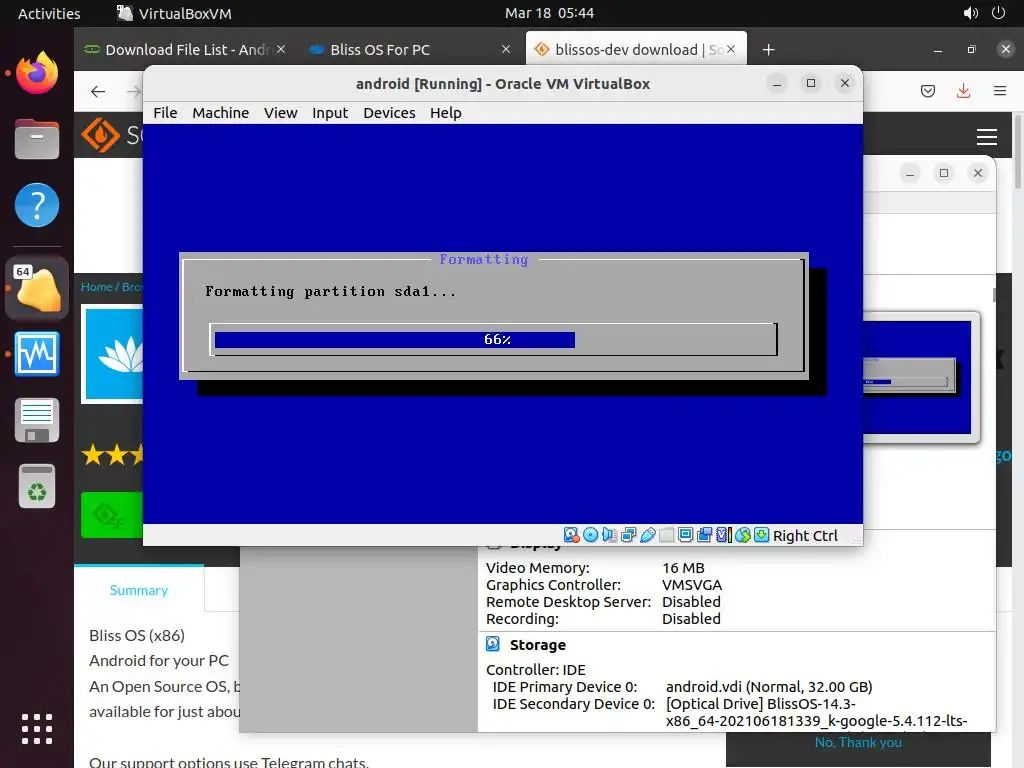Viewport: 1024px width, 768px height.
Task: Click the recording status icon
Action: click(x=705, y=535)
